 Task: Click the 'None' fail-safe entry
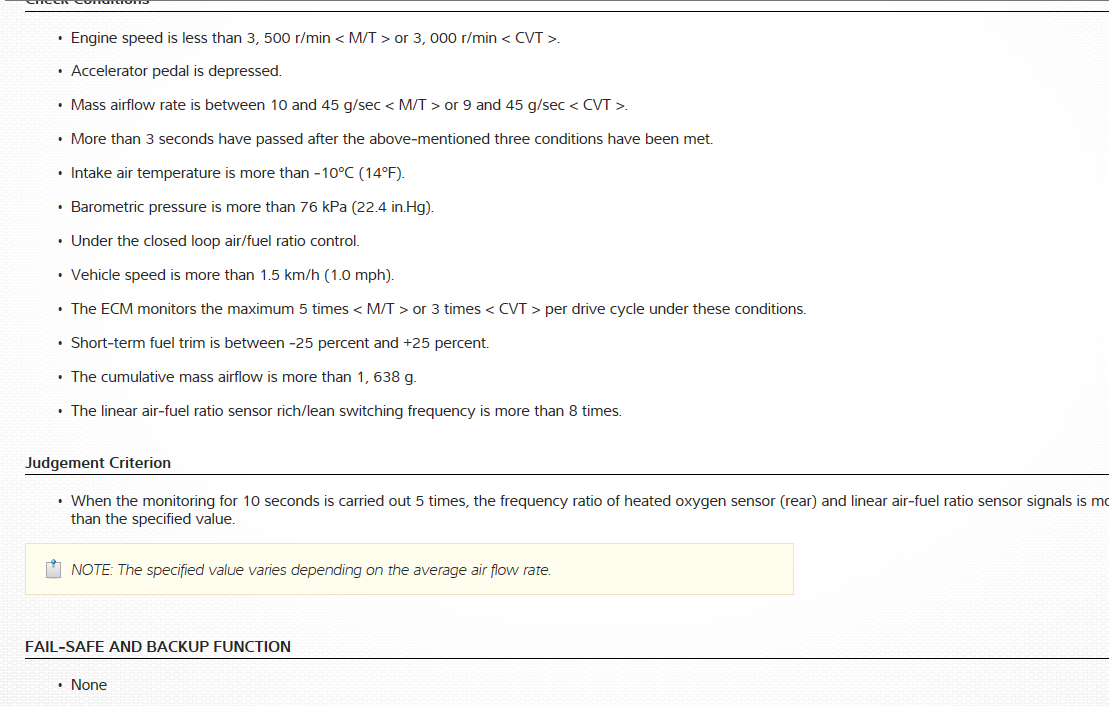click(x=89, y=685)
